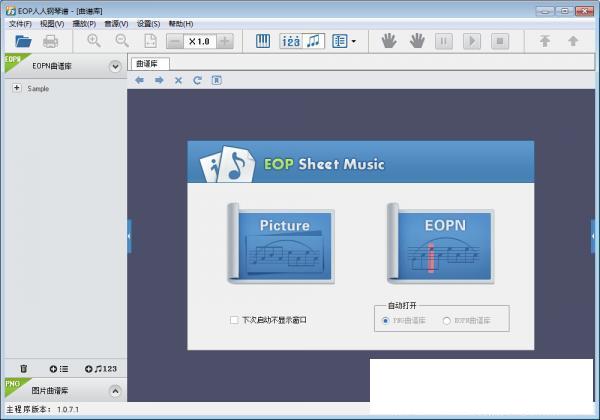The image size is (600, 420).
Task: Click the open folder toolbar icon
Action: click(x=22, y=42)
